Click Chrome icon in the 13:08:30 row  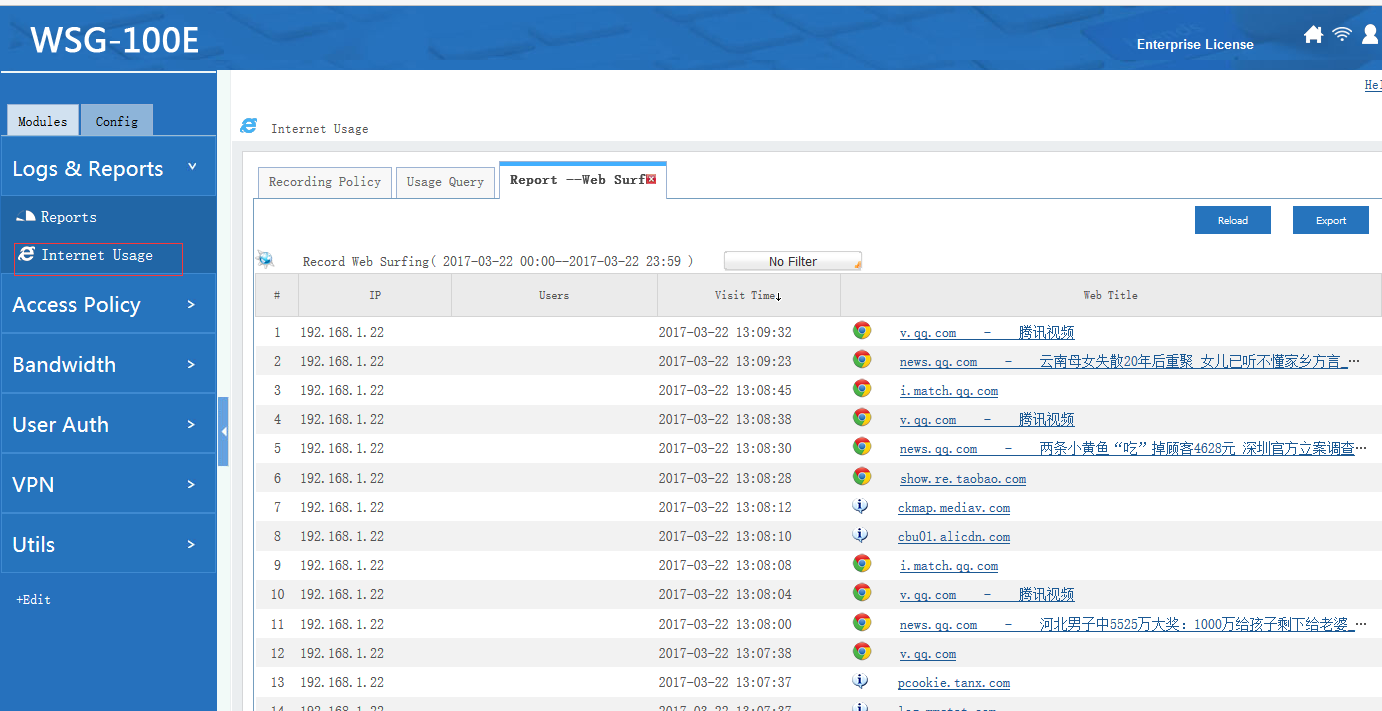pos(861,447)
